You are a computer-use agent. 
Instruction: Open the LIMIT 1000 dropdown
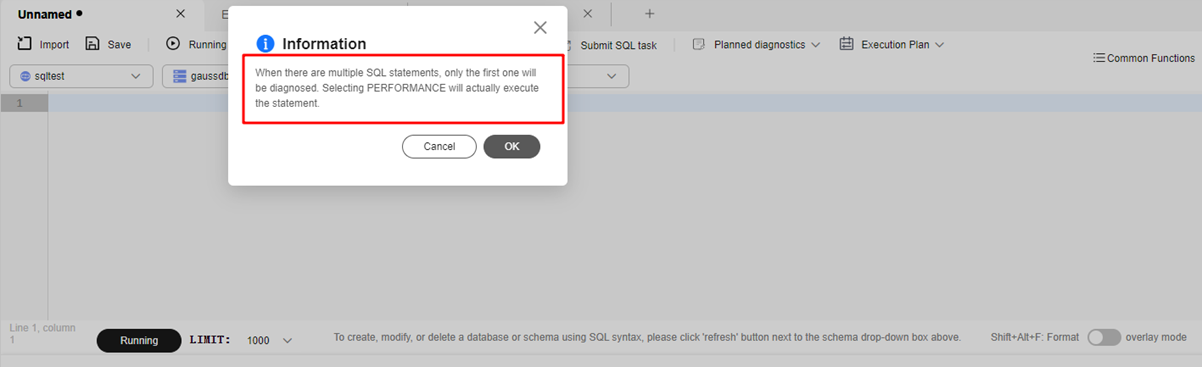pos(288,341)
